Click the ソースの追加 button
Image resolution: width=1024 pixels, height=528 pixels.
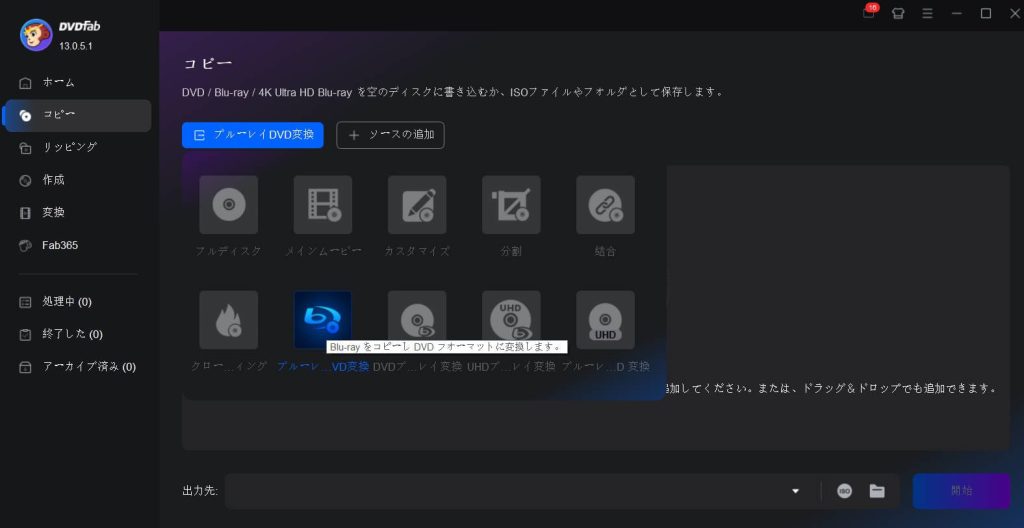coord(391,135)
